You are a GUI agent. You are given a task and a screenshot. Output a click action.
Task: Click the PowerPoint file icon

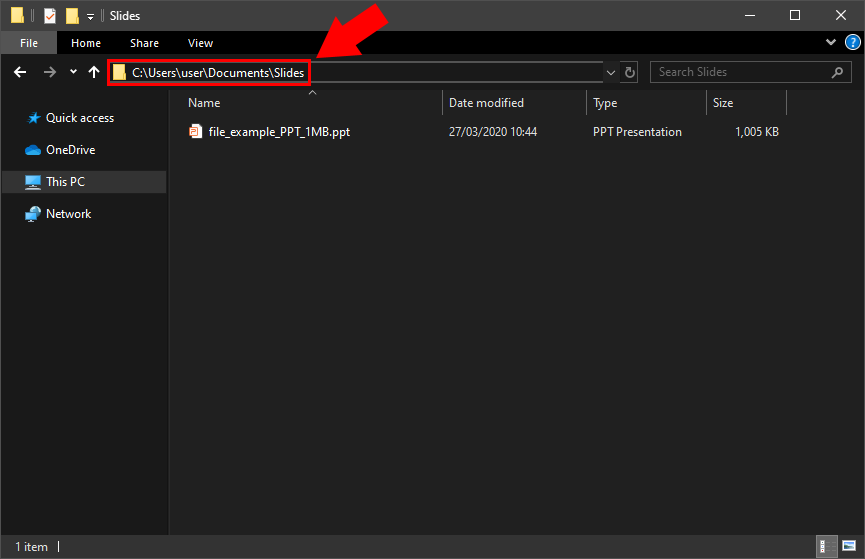point(195,131)
